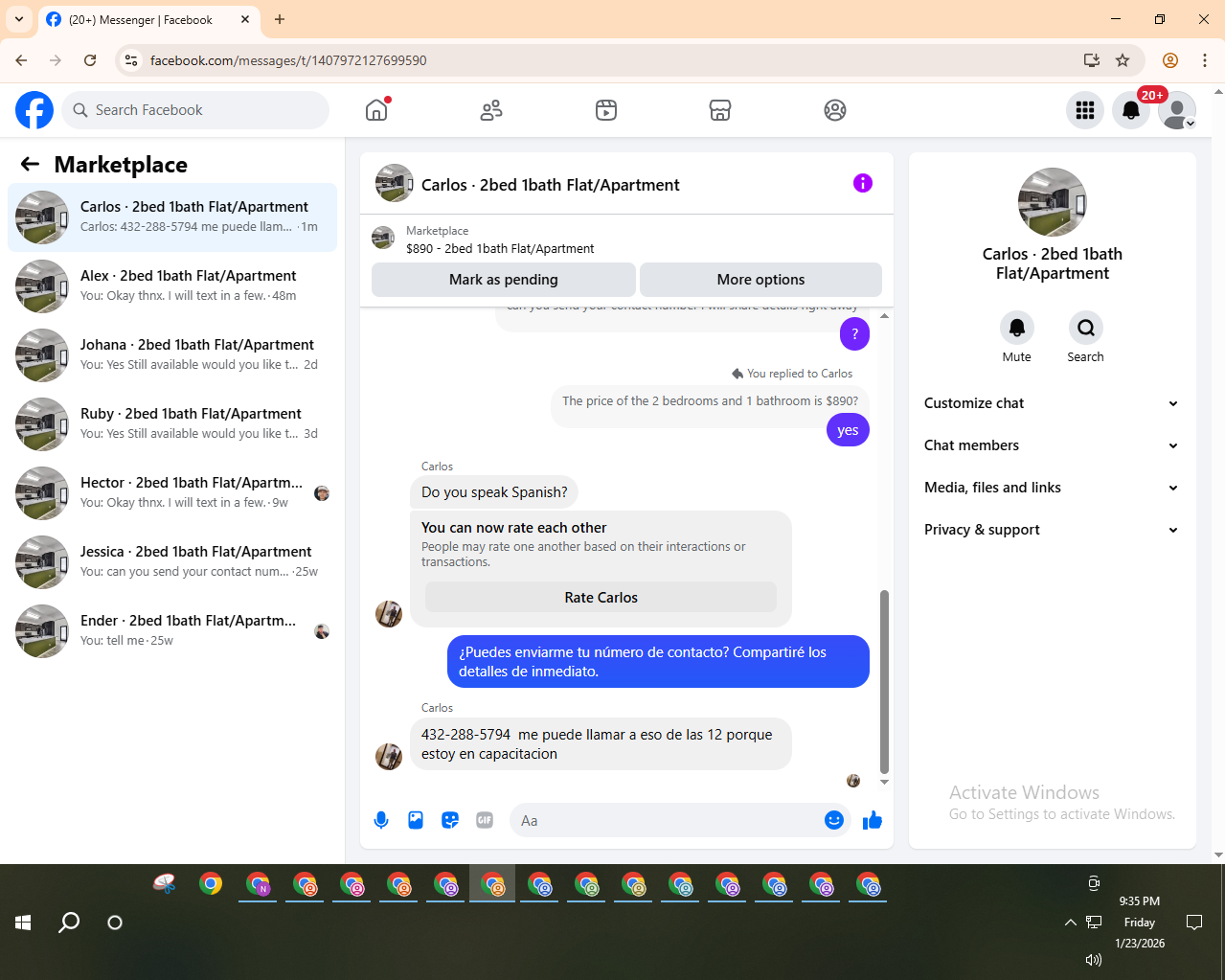This screenshot has width=1225, height=980.
Task: Expand Privacy & support section
Action: pos(1052,530)
